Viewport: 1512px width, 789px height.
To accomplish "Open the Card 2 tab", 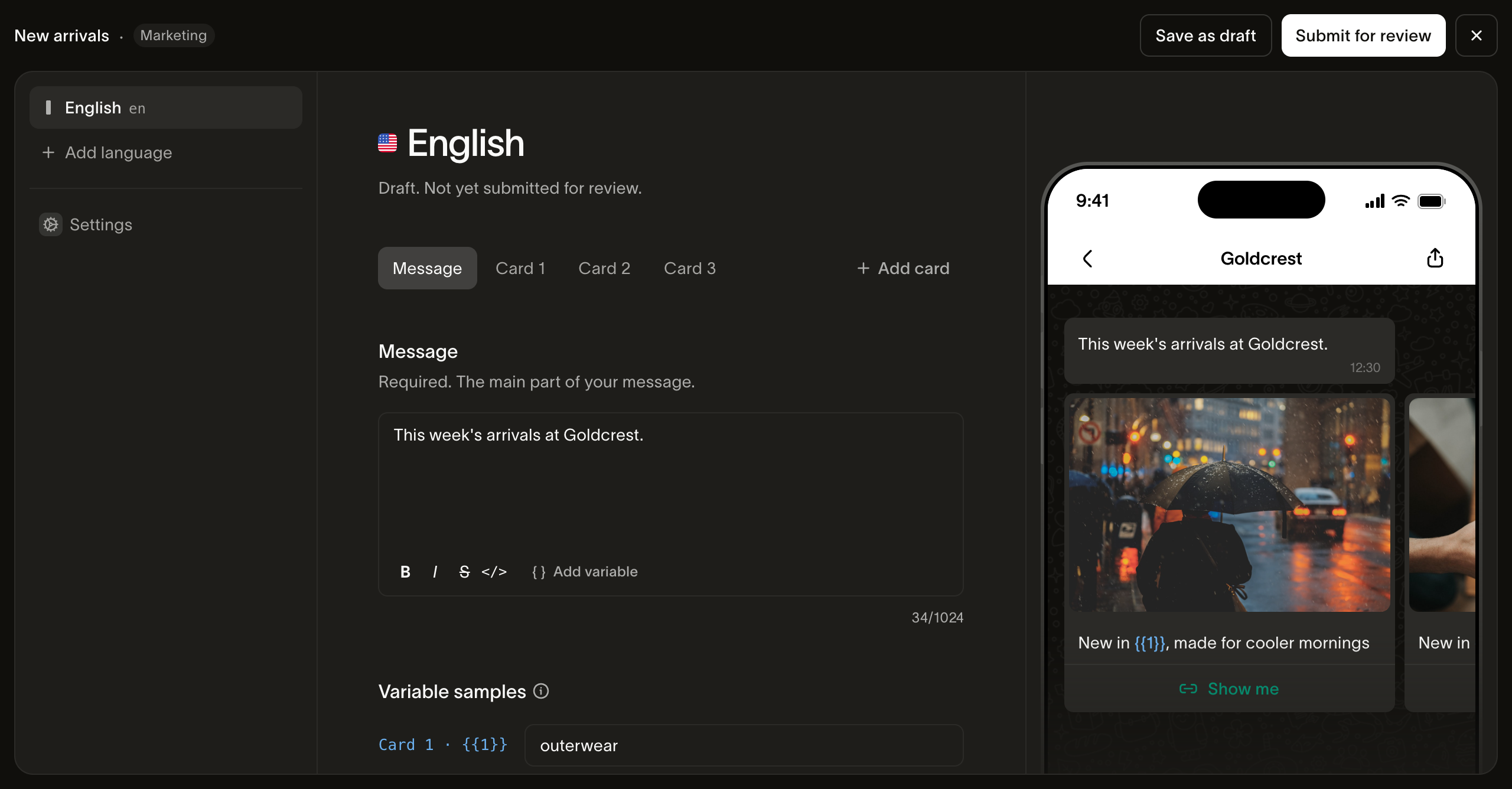I will click(604, 268).
